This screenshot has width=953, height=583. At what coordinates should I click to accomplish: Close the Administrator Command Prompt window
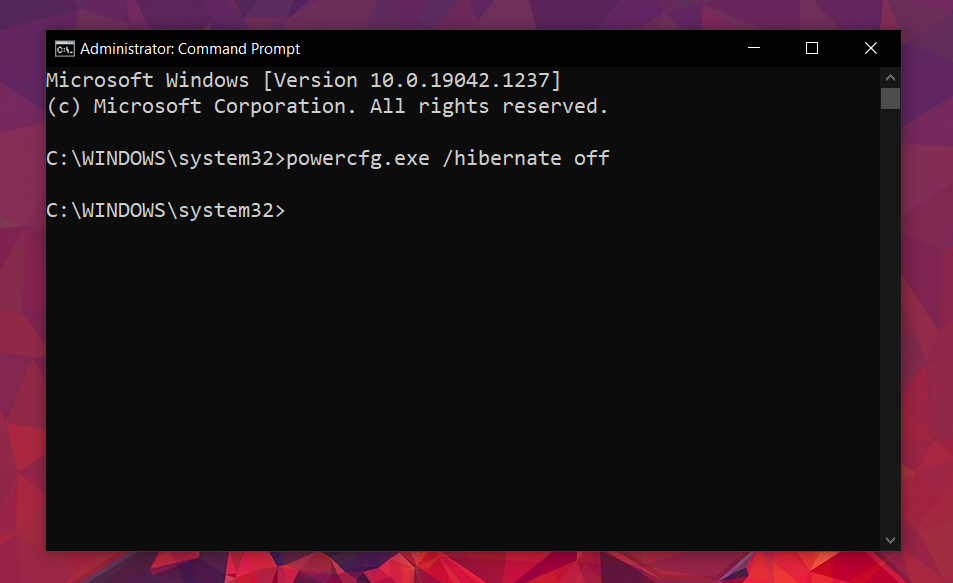(871, 48)
